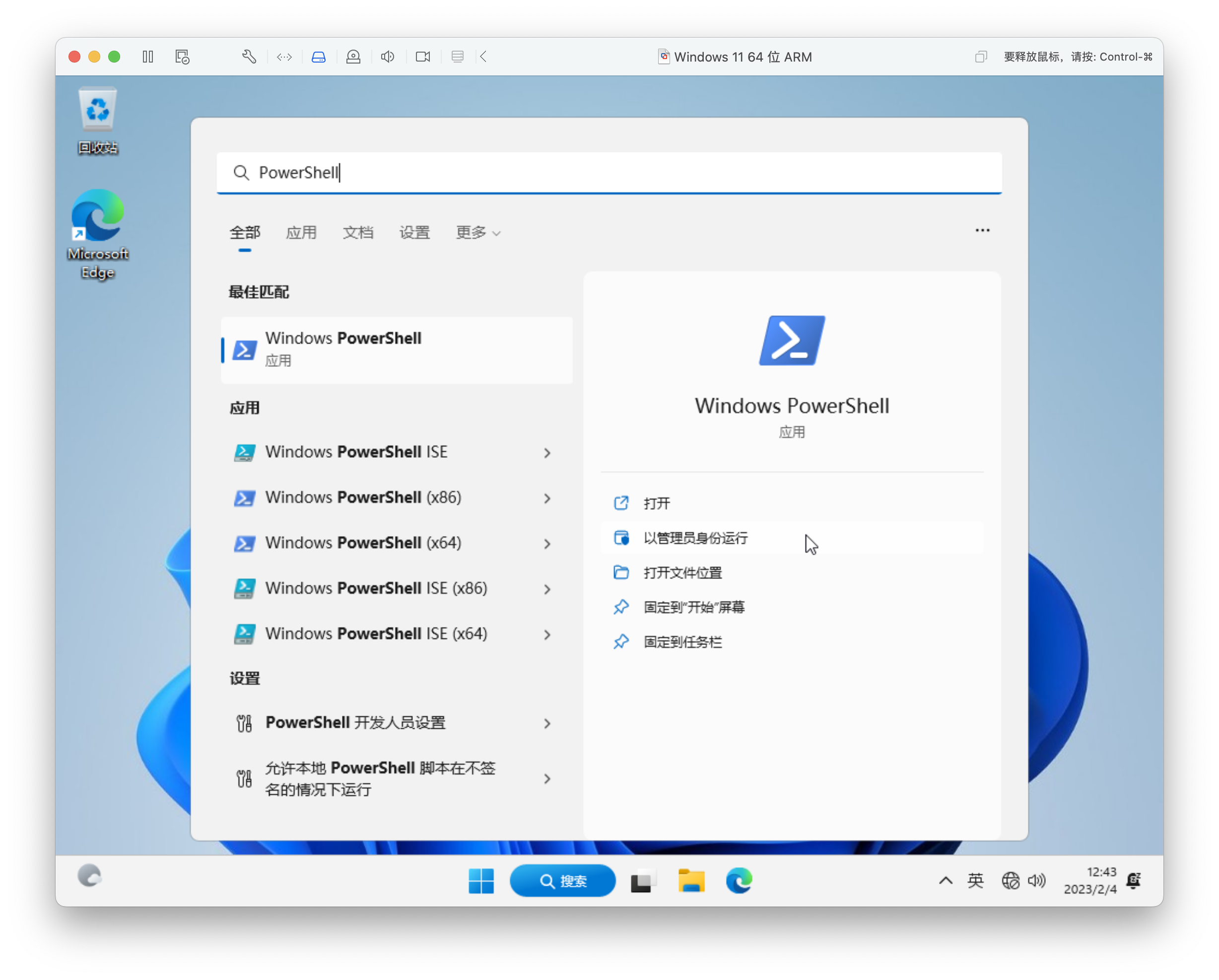Launch Microsoft Edge from the taskbar
The height and width of the screenshot is (980, 1219).
pos(739,881)
